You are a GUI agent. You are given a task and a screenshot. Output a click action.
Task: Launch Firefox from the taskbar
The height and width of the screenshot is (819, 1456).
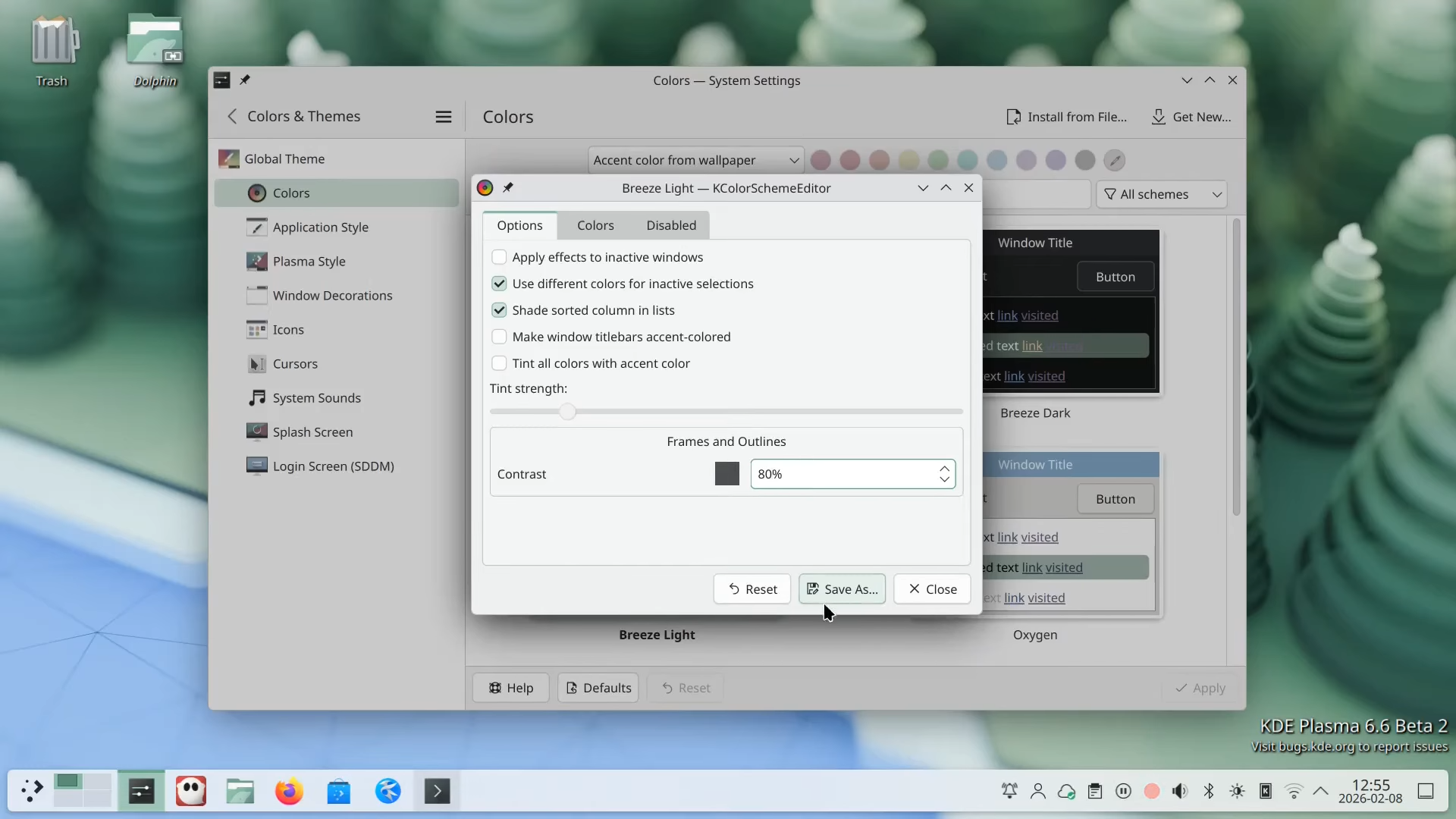click(x=289, y=792)
